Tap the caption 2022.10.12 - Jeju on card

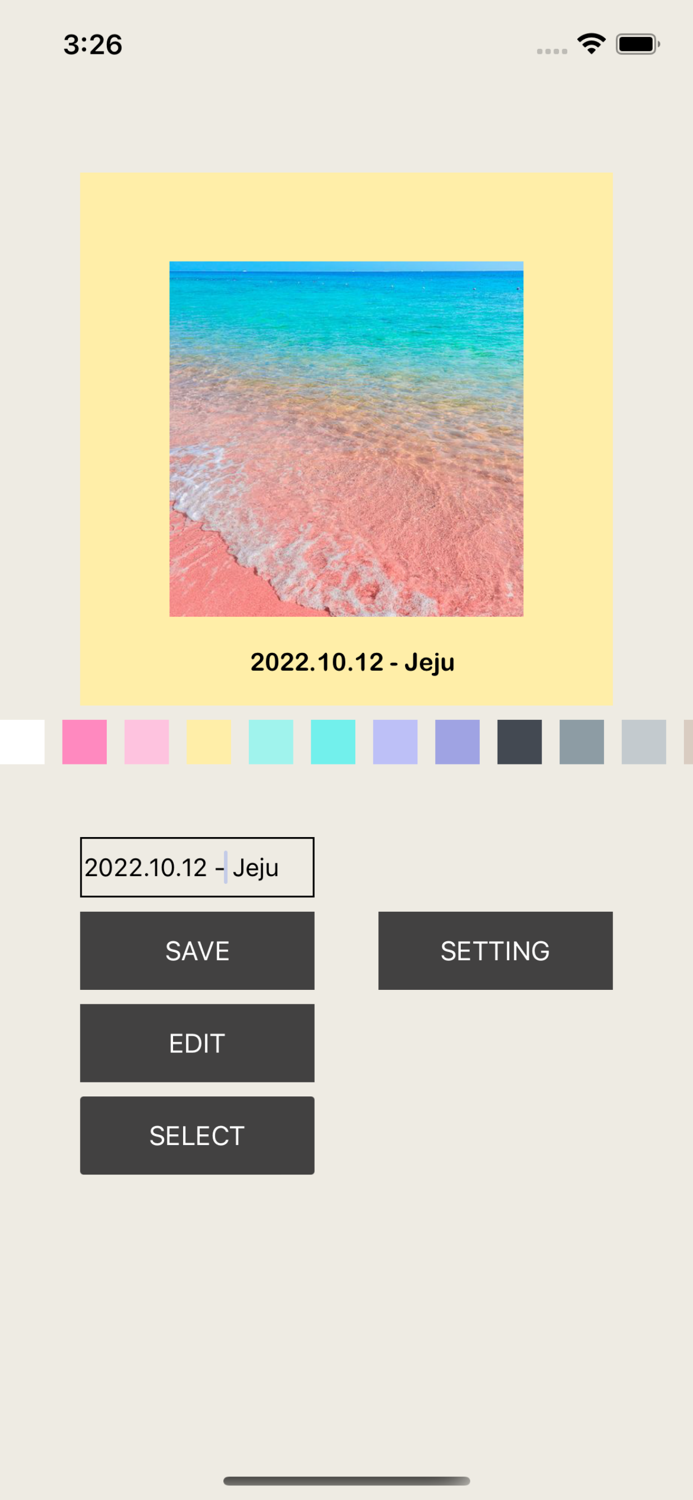[352, 662]
